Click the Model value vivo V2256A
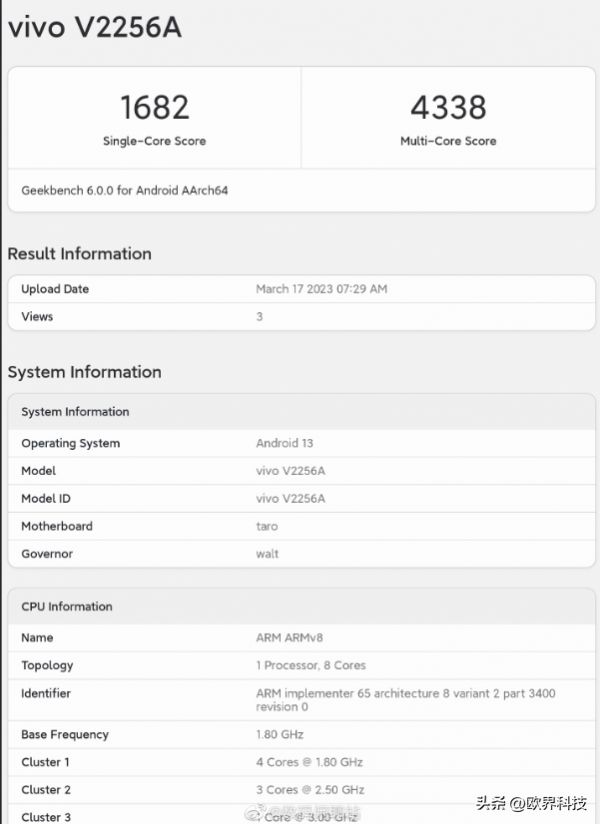 coord(292,471)
